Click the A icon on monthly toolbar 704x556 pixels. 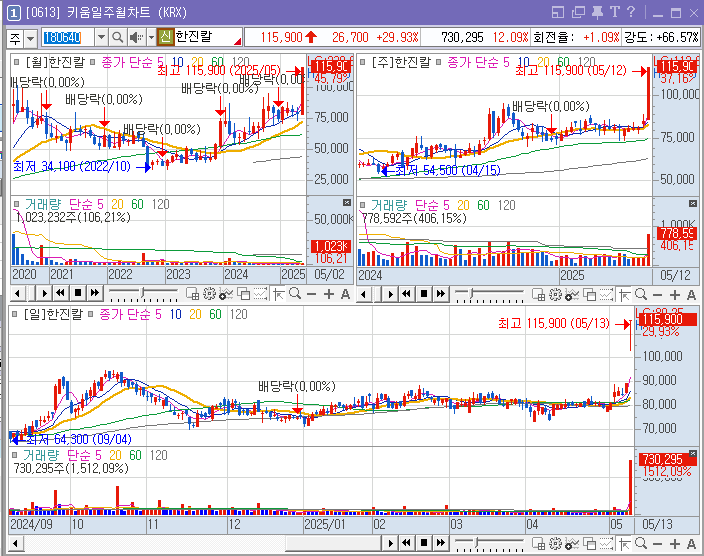(345, 294)
